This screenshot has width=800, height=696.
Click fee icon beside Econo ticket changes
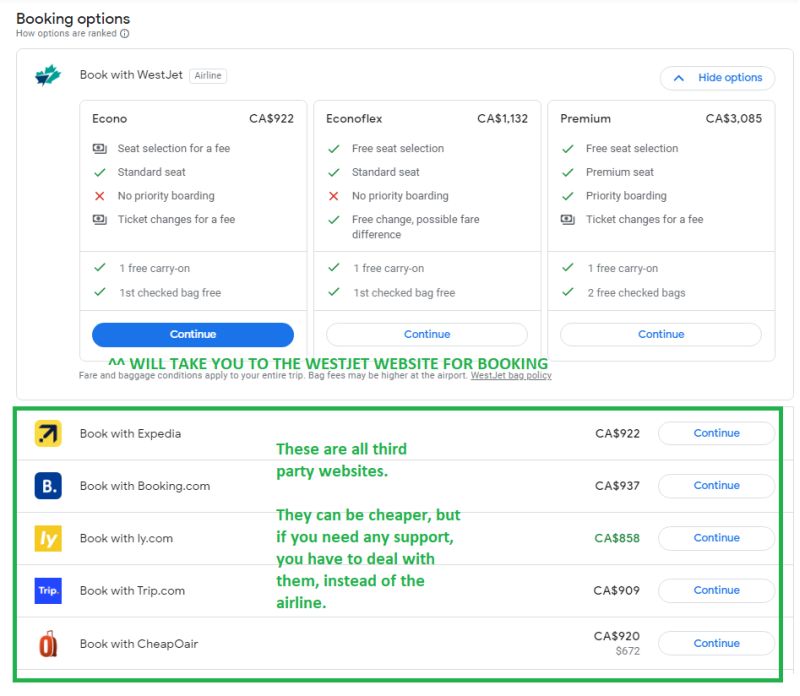(x=99, y=219)
